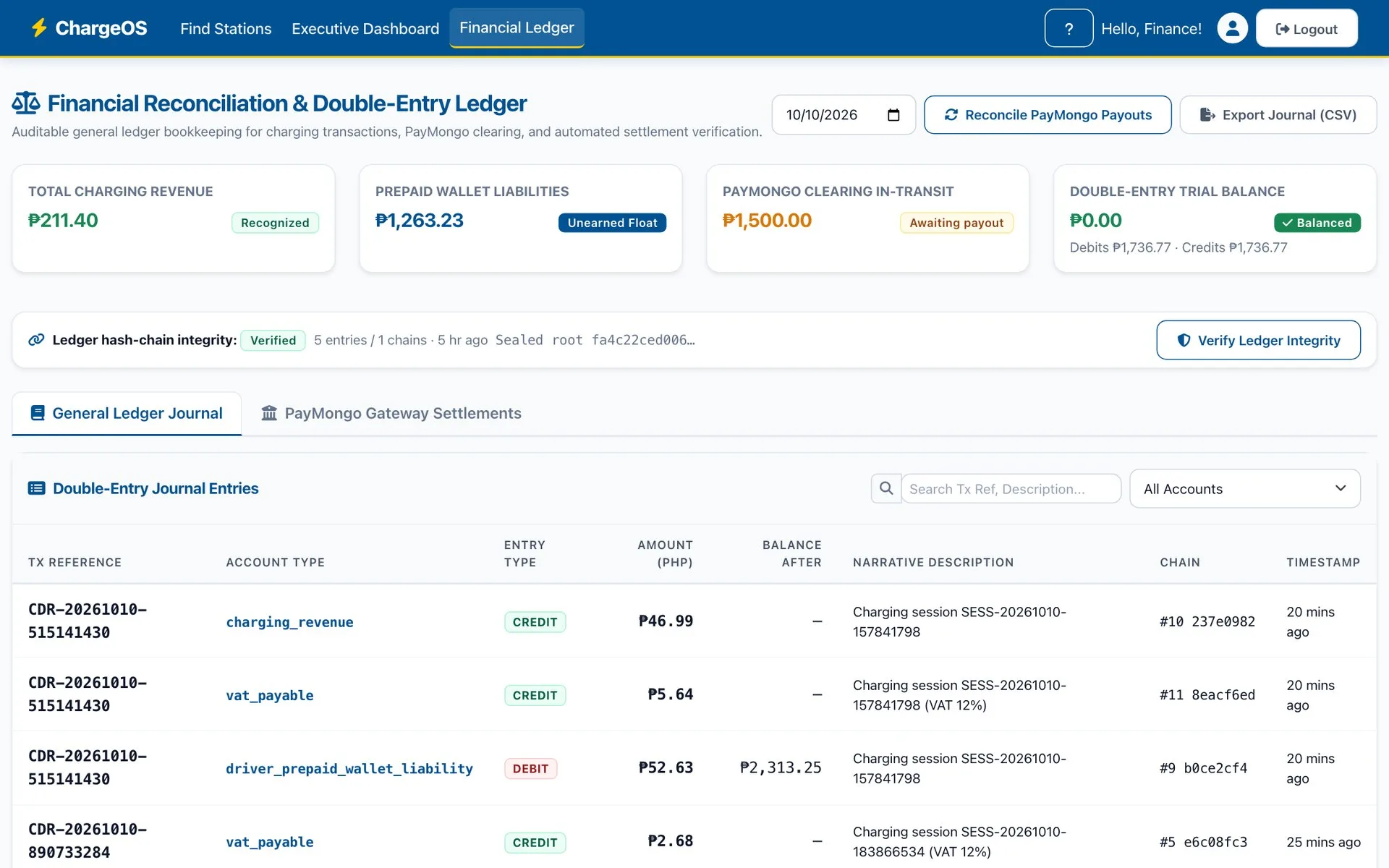Click the TIMESTAMP column header
Screen dimensions: 1389x868
pos(1322,562)
